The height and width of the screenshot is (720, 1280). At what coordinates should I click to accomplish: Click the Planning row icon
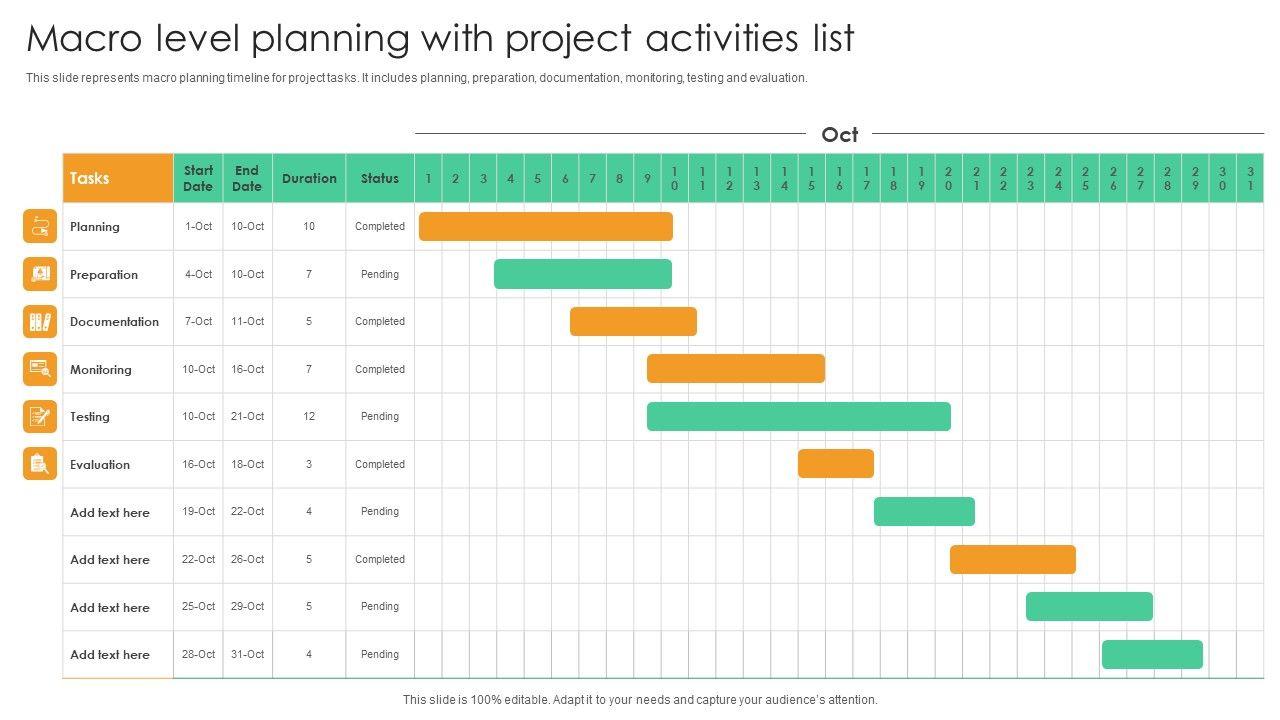(40, 227)
